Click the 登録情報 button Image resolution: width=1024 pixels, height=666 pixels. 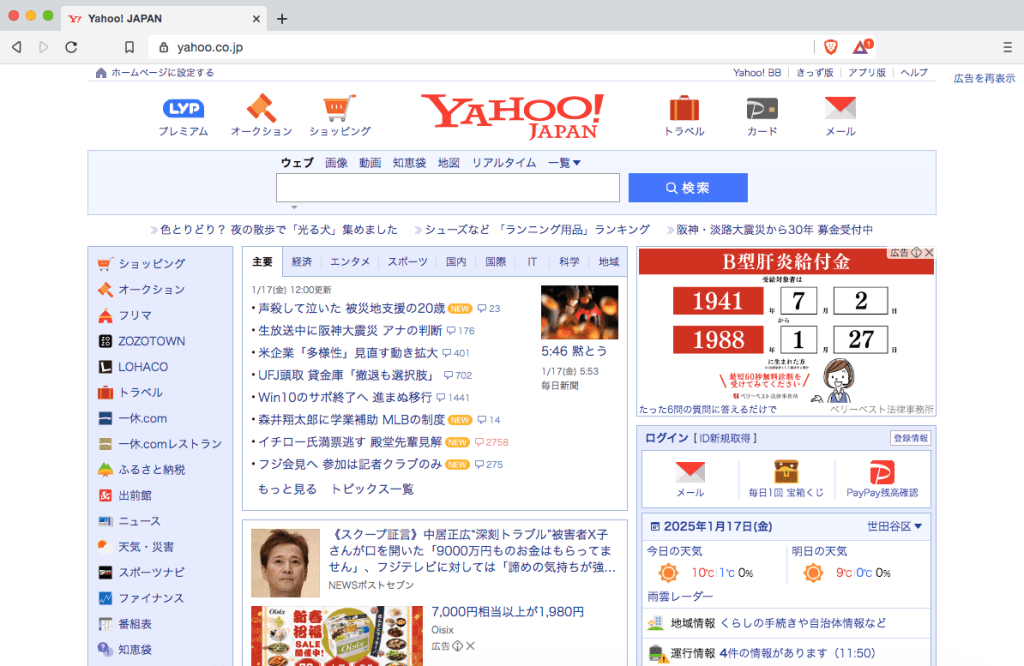point(910,438)
